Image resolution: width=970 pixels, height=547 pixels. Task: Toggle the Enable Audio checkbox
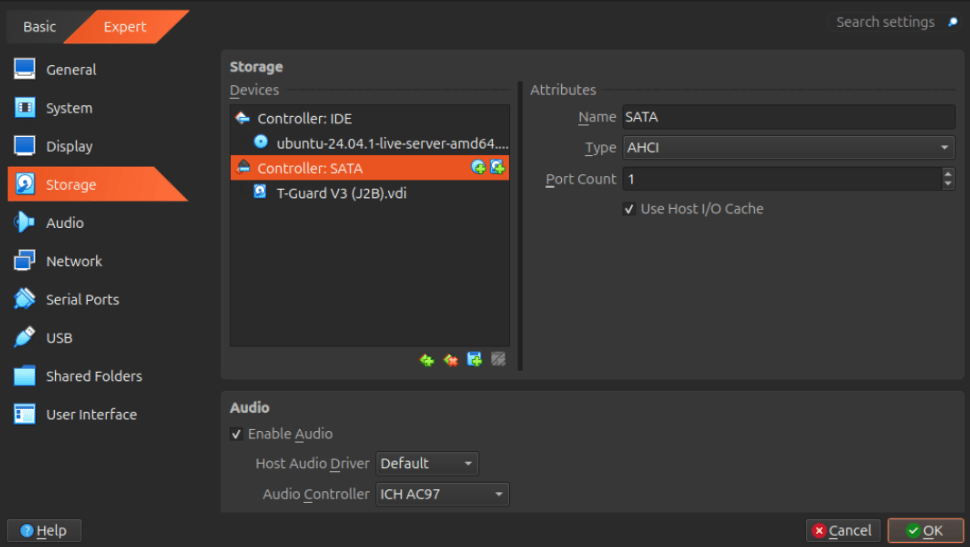click(236, 434)
